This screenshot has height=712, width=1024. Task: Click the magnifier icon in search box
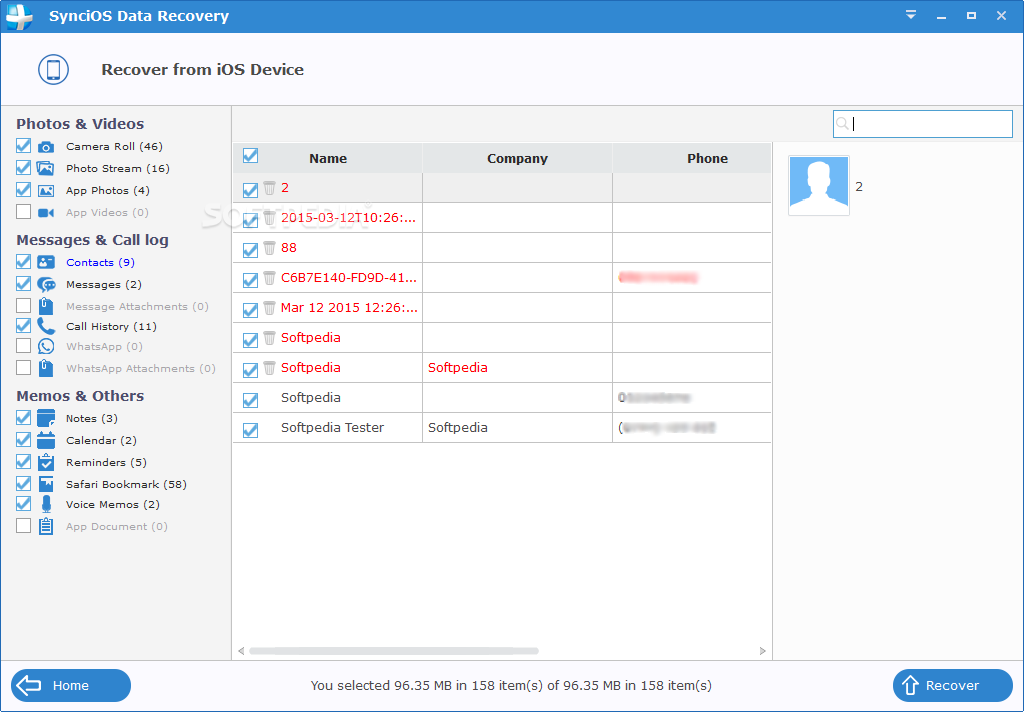[x=842, y=123]
